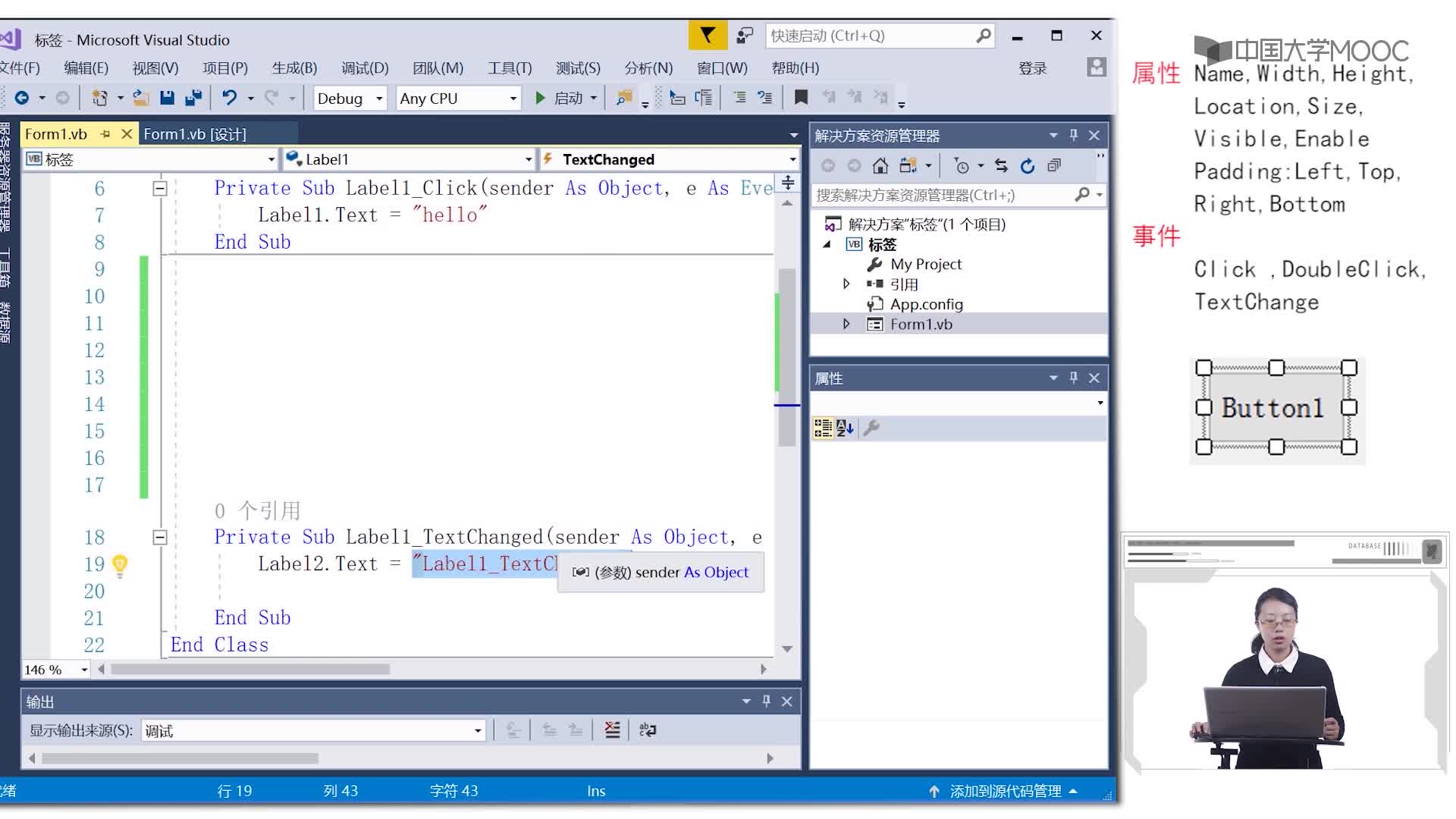
Task: Click the 快速启动 quick launch search box
Action: (x=880, y=36)
